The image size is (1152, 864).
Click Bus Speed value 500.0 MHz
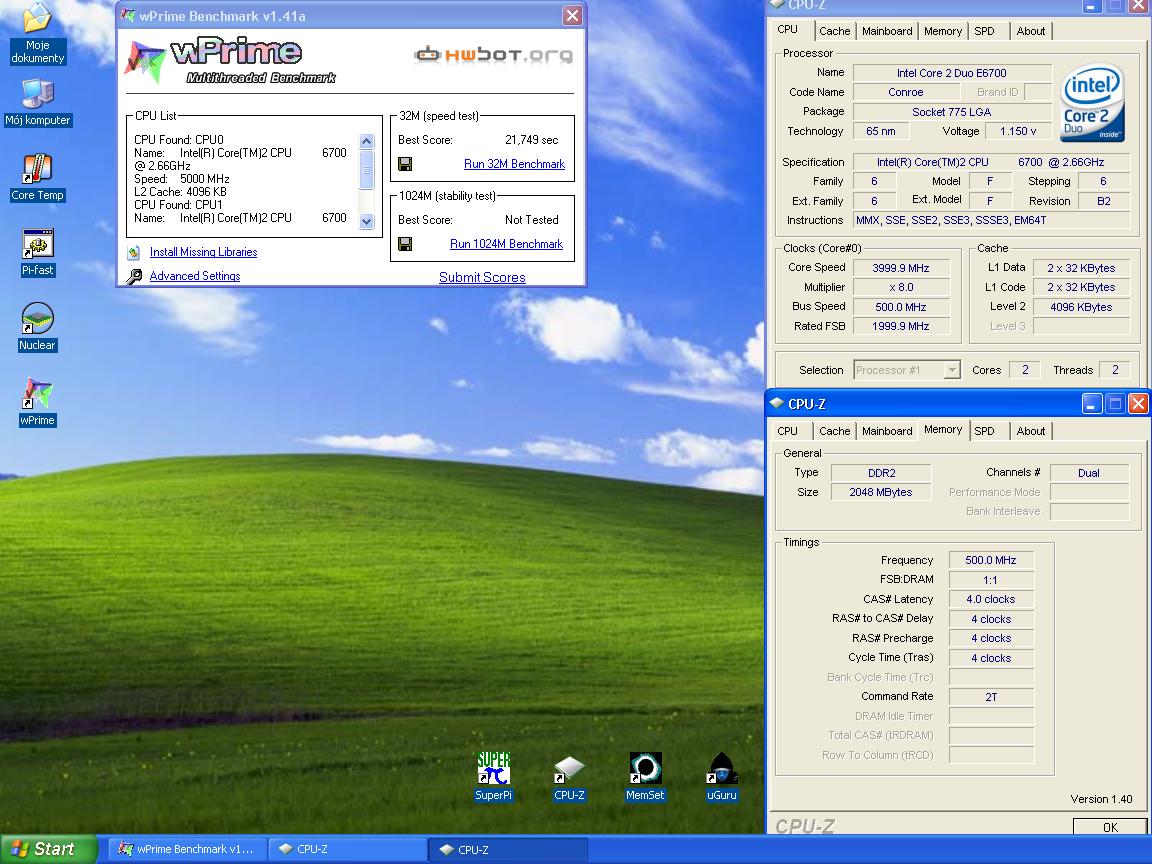click(901, 307)
